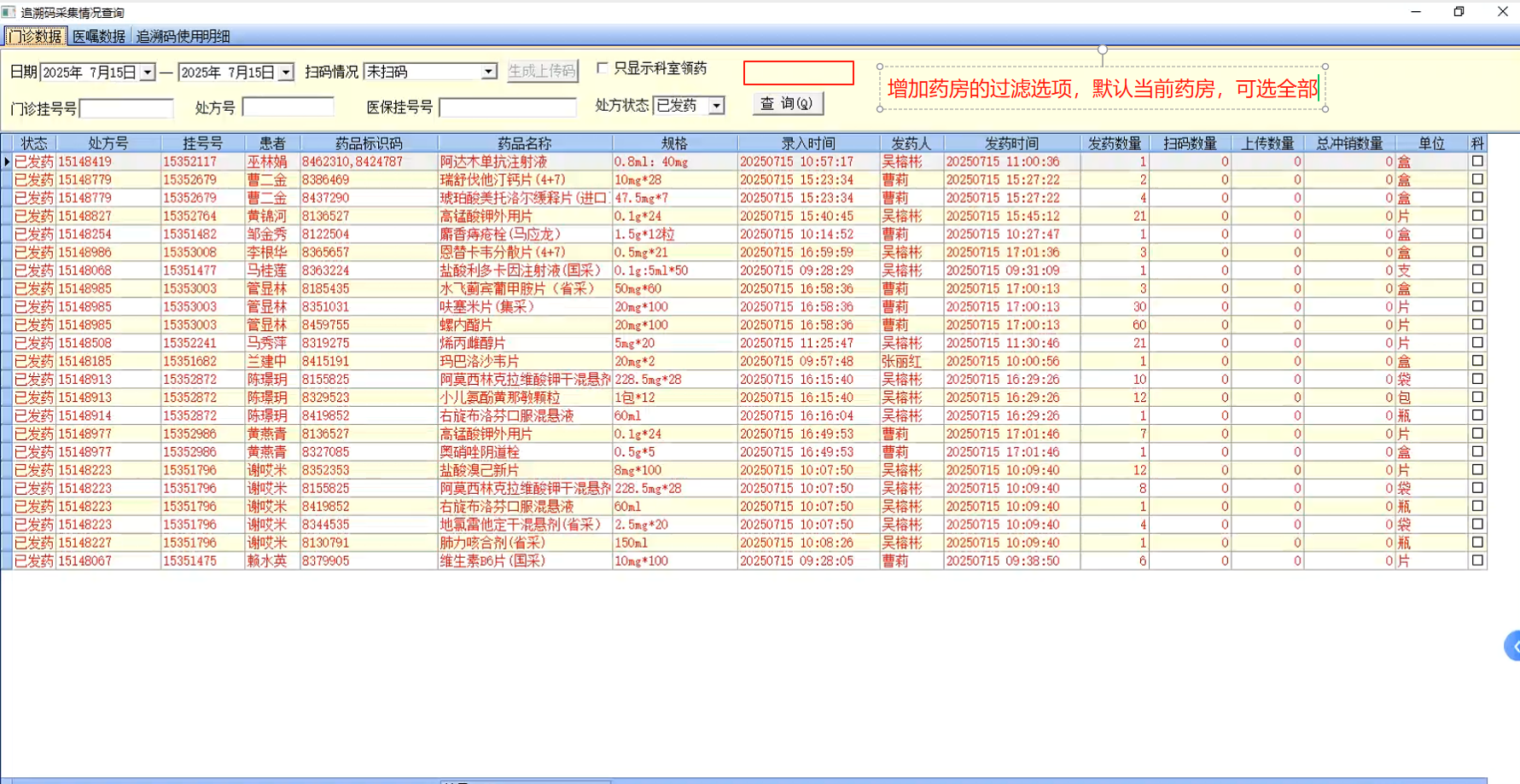Tick the checkbox in the 小儿氨酚黄那敏颗粒 row
1520x784 pixels.
tap(1477, 398)
